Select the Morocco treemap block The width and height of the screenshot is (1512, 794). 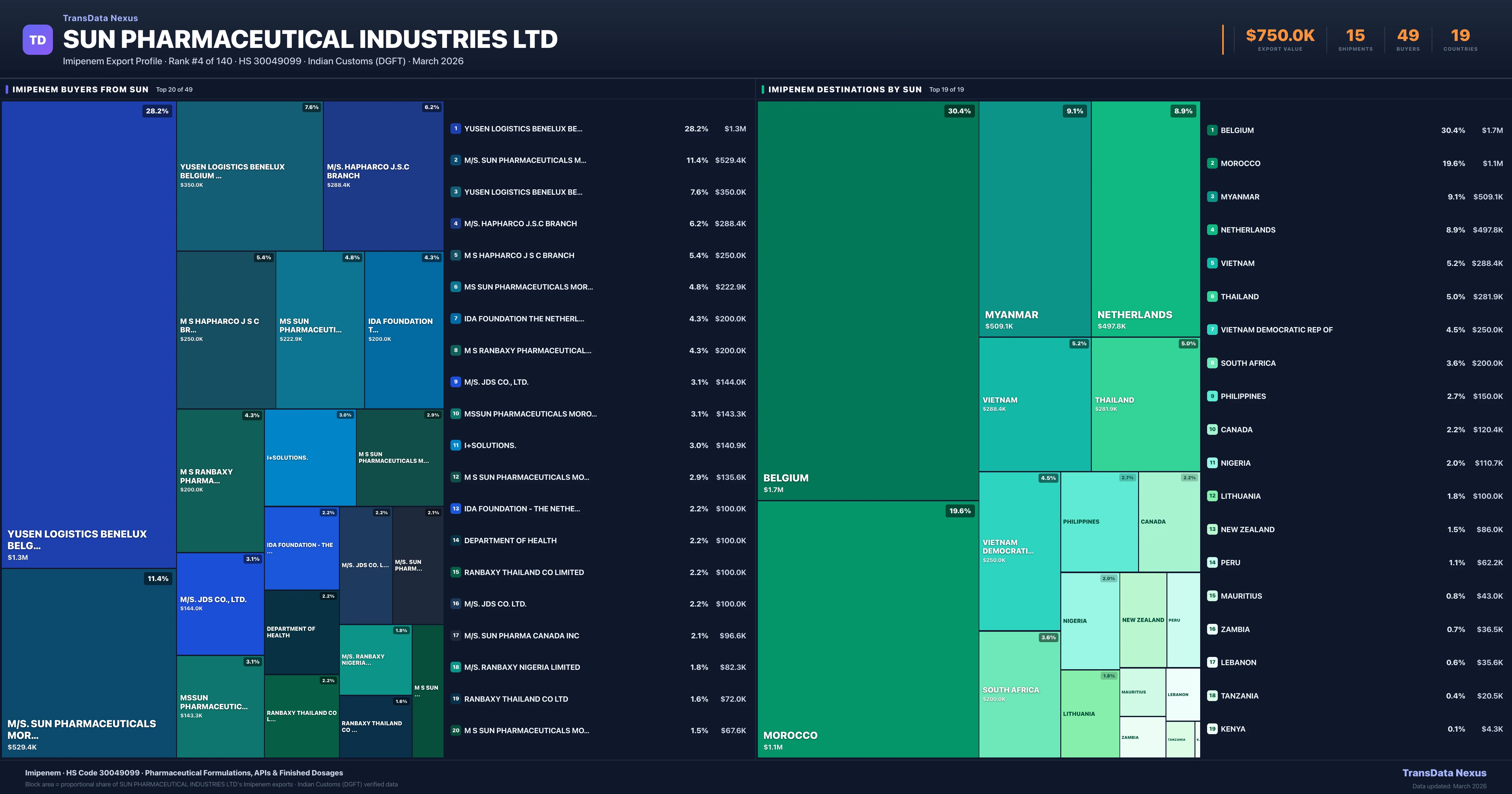pos(868,628)
